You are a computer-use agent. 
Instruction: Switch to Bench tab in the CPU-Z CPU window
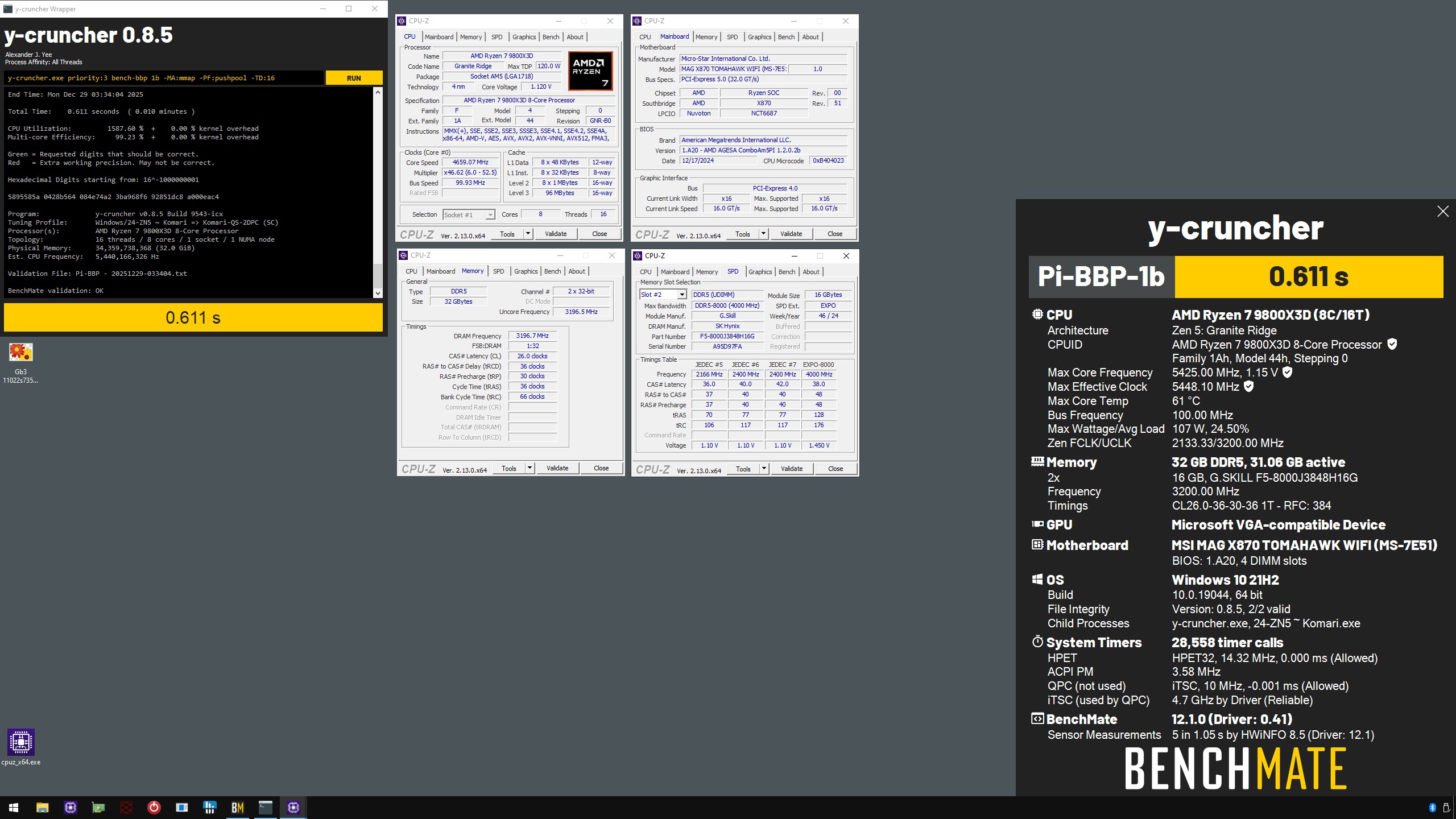551,37
